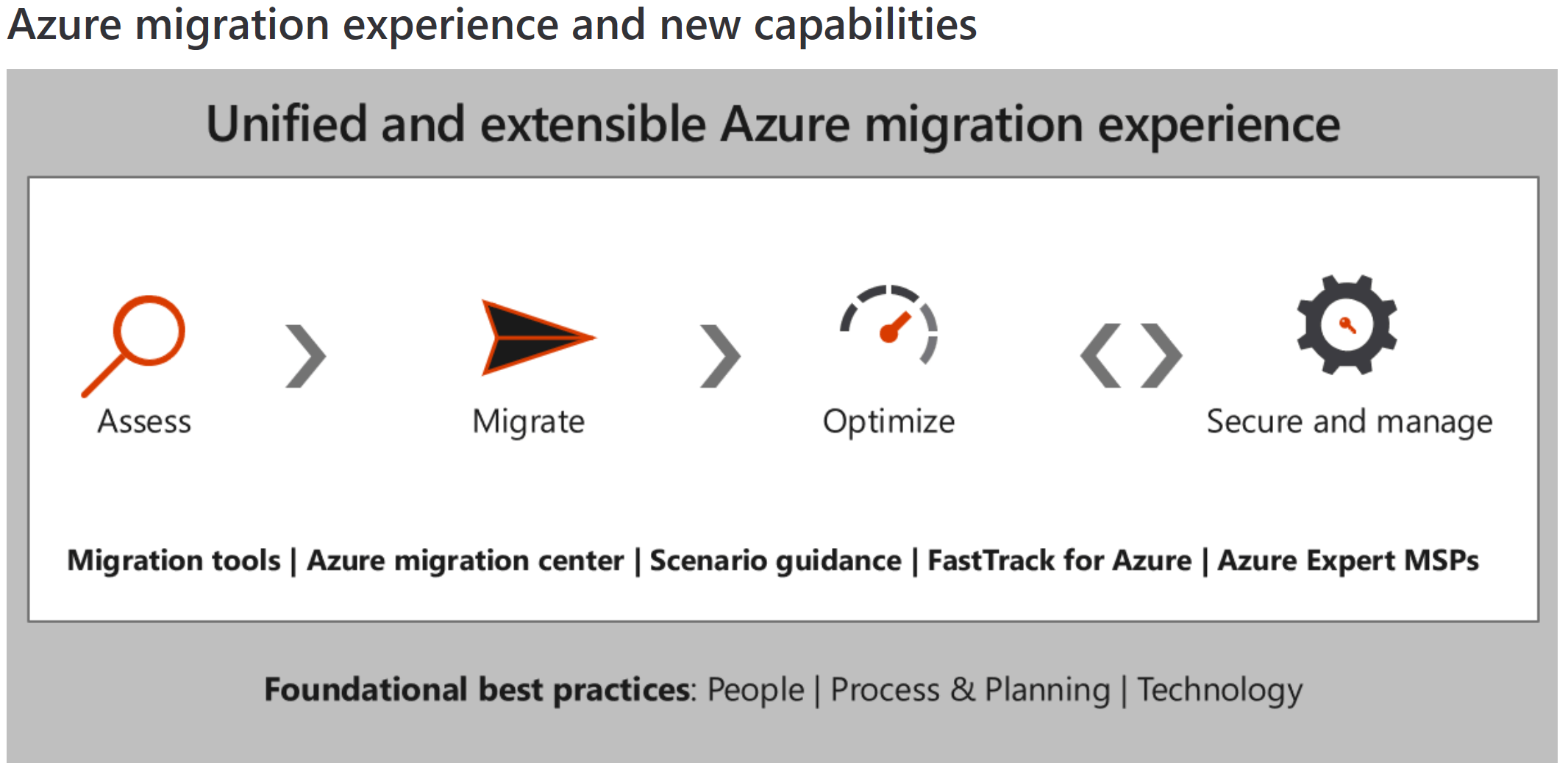This screenshot has height=771, width=1568.
Task: Select the Migrate paper plane icon
Action: click(538, 338)
